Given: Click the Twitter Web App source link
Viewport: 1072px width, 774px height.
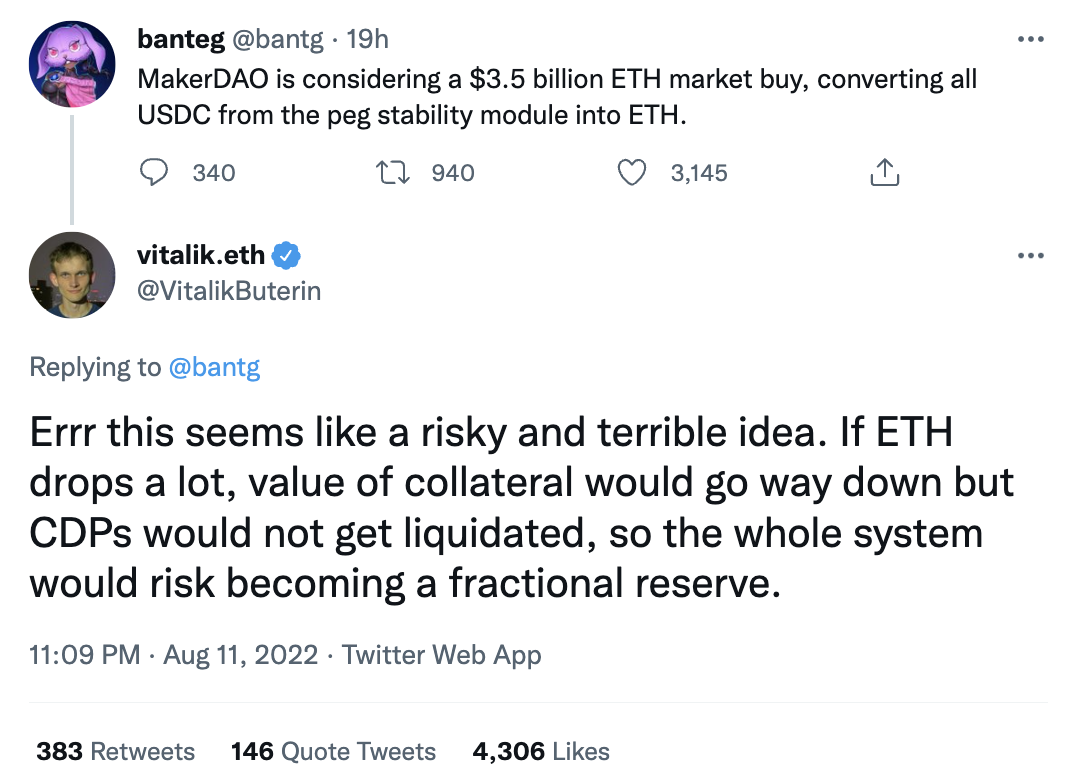Looking at the screenshot, I should click(442, 654).
